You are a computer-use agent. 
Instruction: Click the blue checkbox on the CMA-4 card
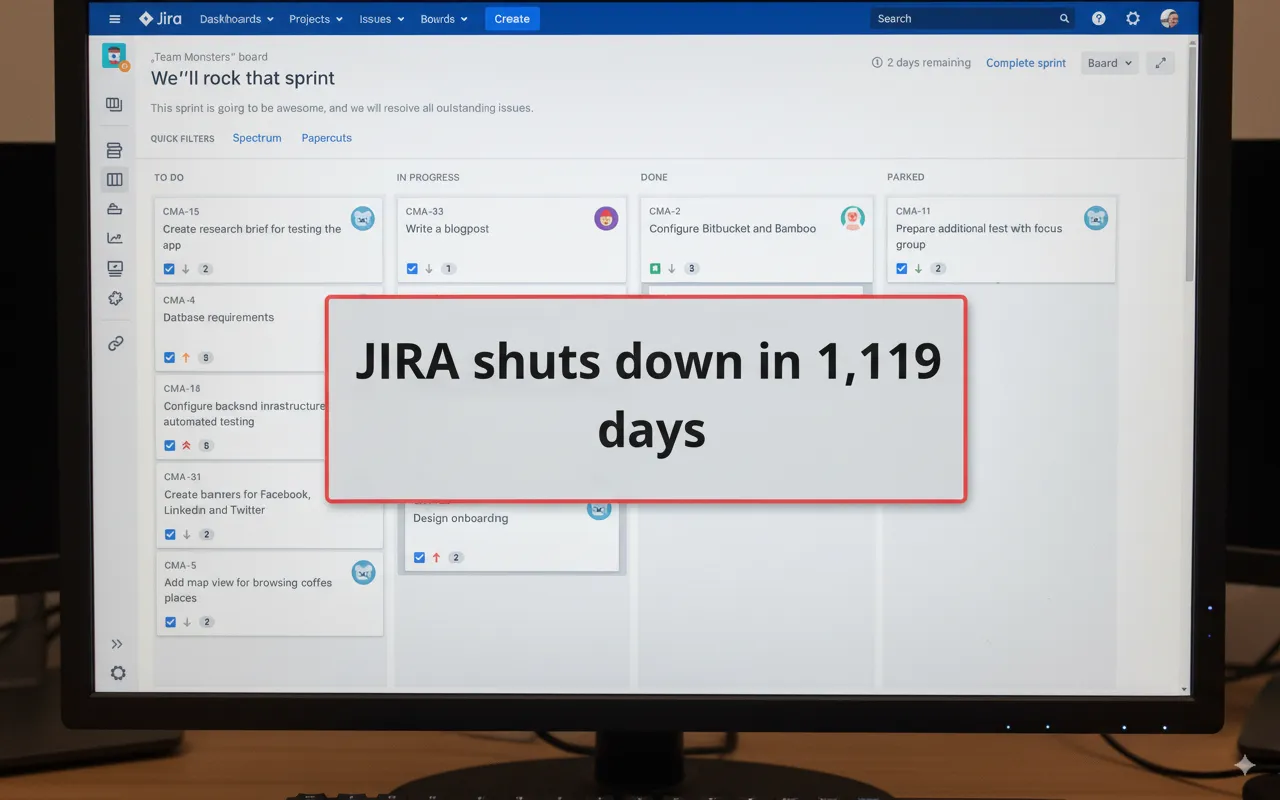point(169,357)
